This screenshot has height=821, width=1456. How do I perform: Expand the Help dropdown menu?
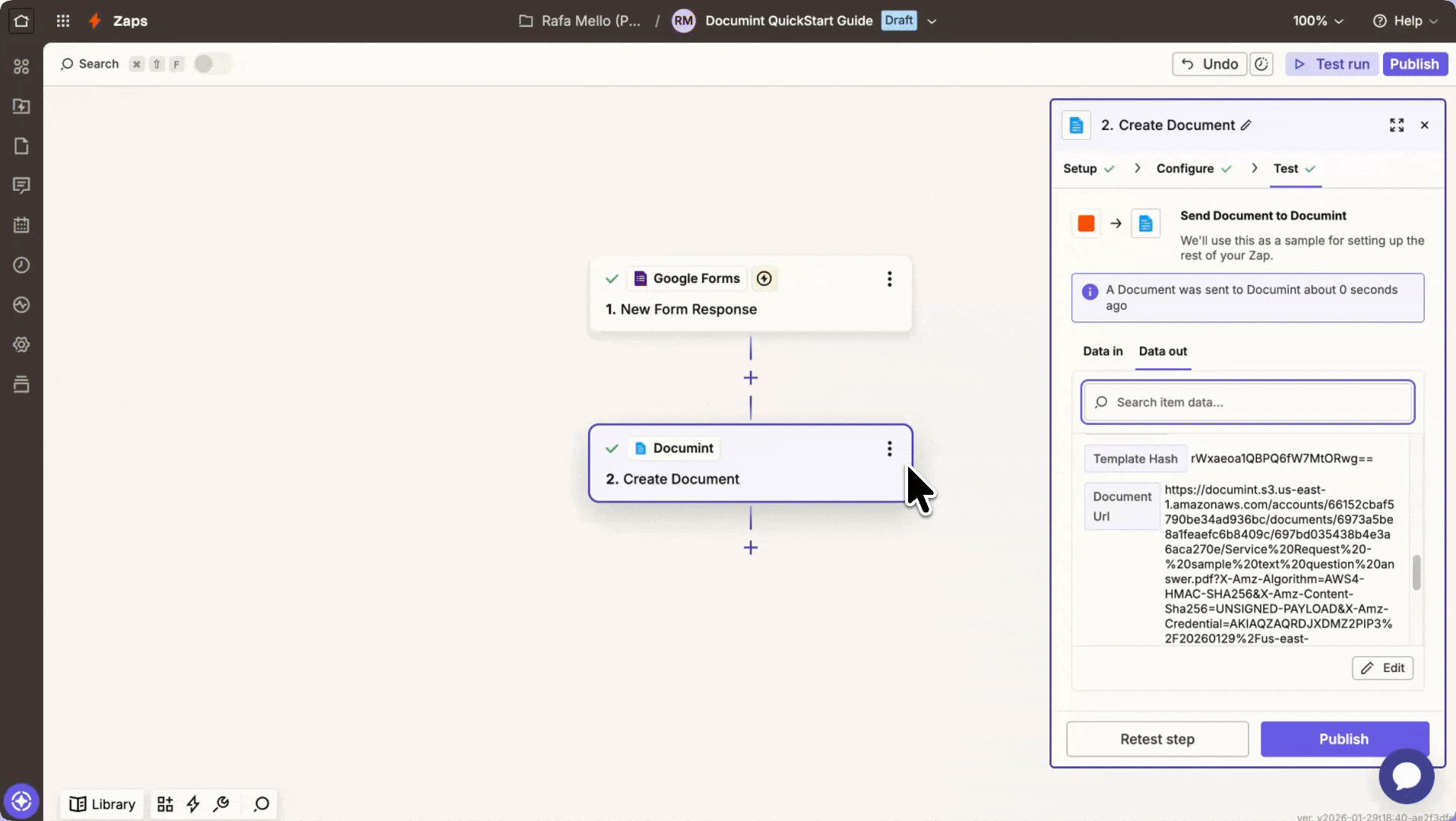[1406, 21]
